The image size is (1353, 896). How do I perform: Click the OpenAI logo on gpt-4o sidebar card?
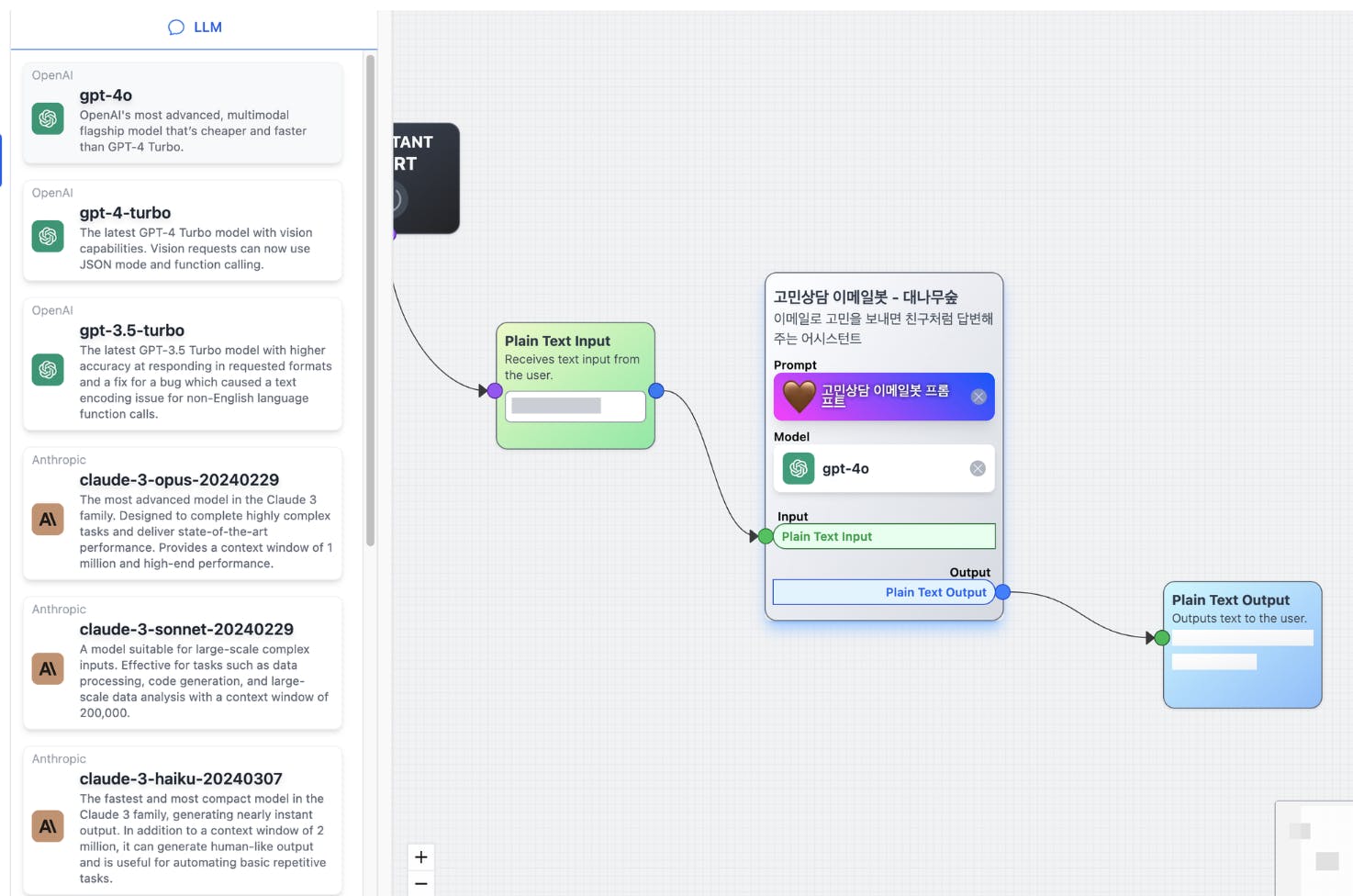pos(48,118)
